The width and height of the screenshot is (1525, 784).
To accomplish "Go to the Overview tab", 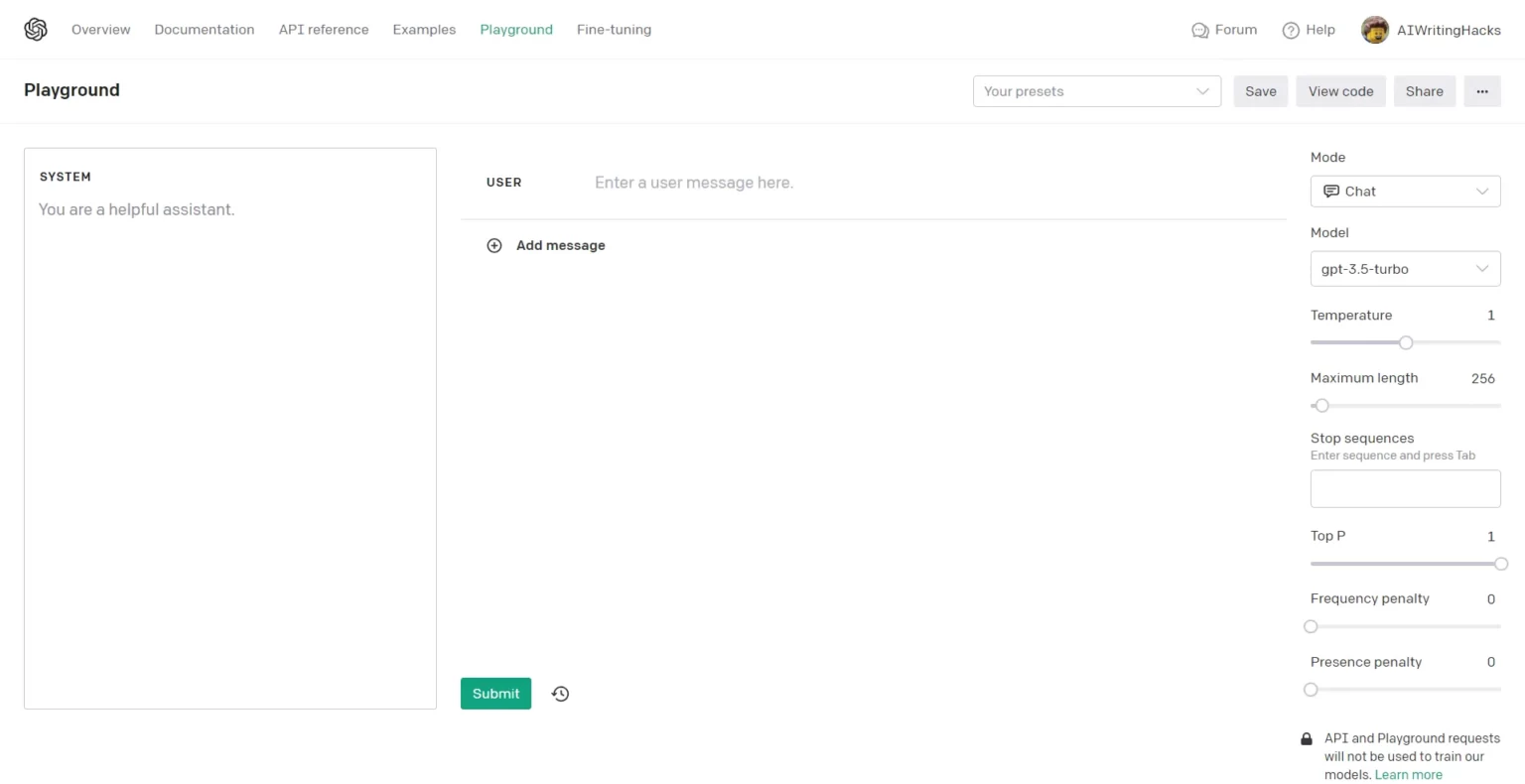I will [x=100, y=30].
